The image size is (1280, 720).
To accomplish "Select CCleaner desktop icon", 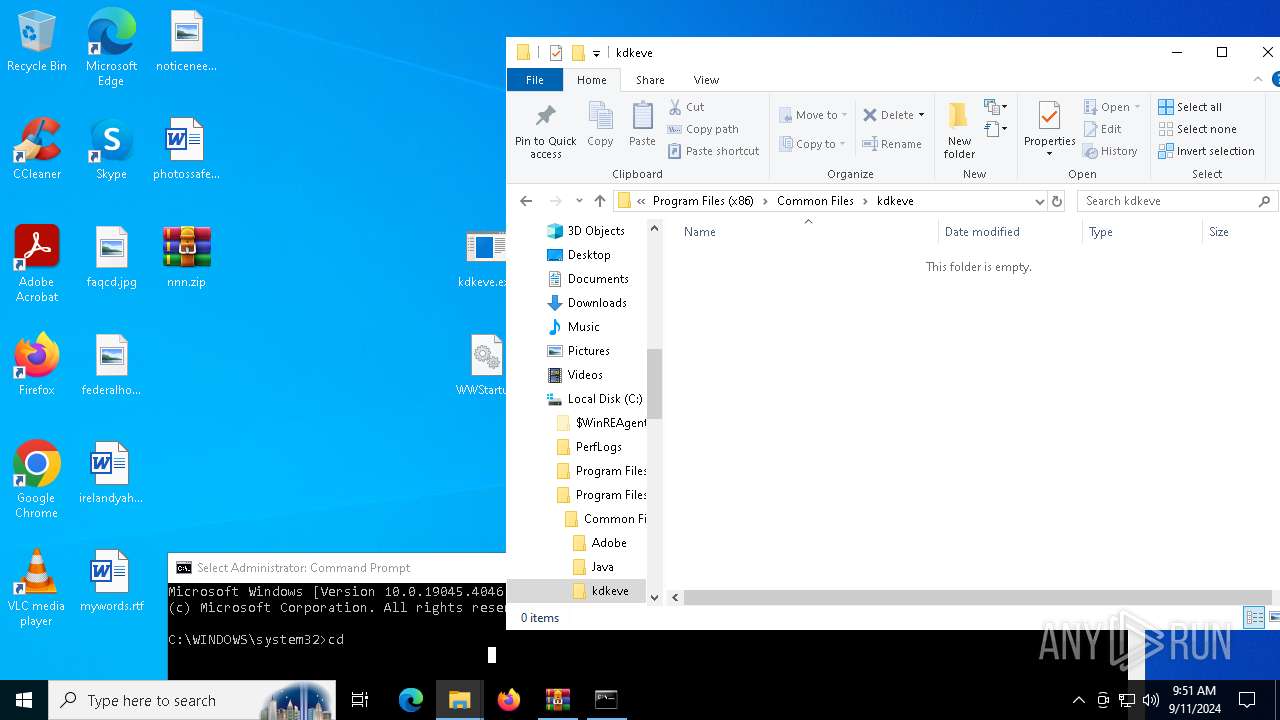I will (x=37, y=148).
